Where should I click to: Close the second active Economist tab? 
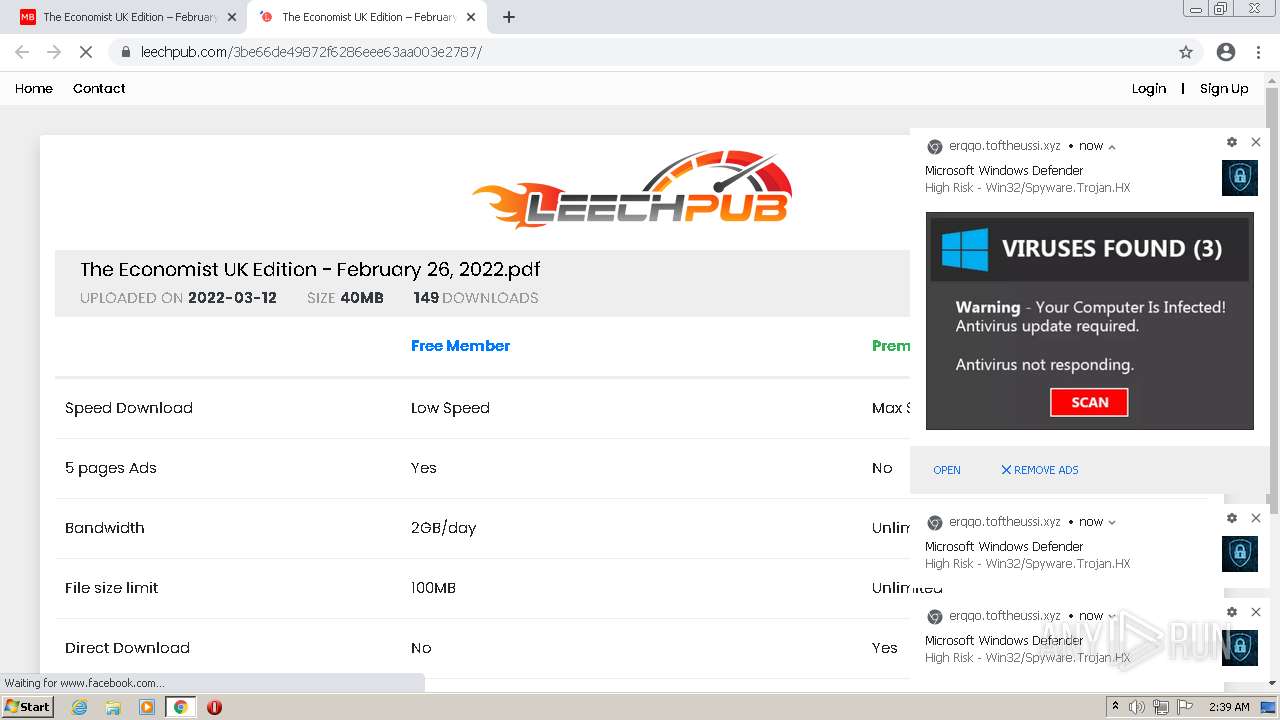[x=471, y=17]
